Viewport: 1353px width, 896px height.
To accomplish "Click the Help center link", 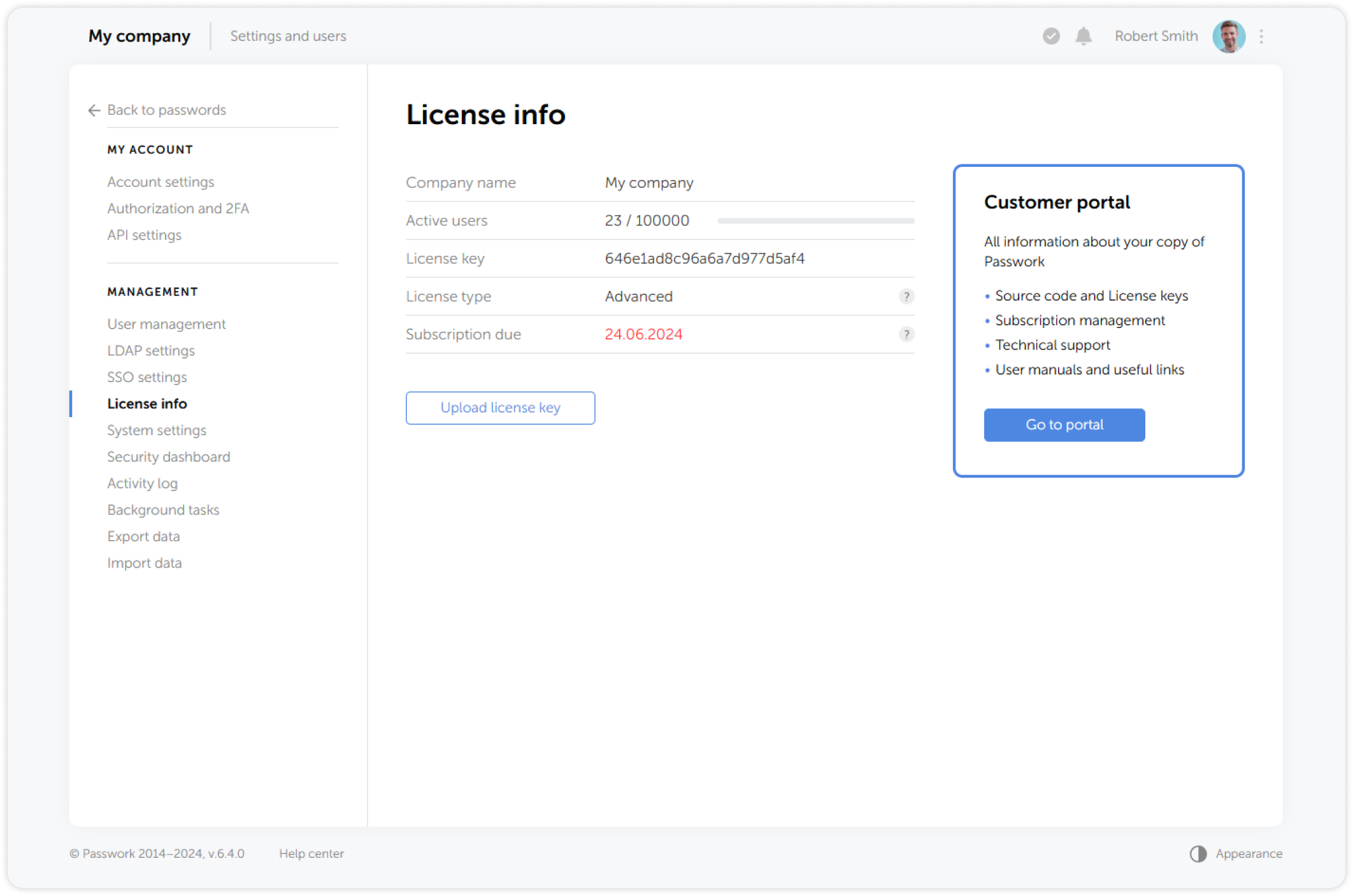I will [311, 853].
